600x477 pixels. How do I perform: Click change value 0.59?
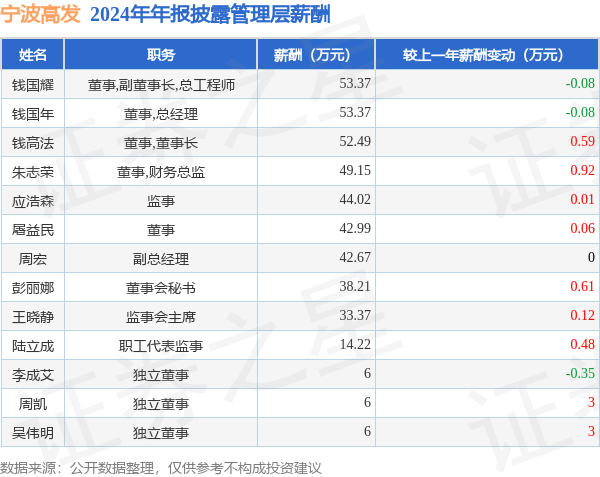582,141
